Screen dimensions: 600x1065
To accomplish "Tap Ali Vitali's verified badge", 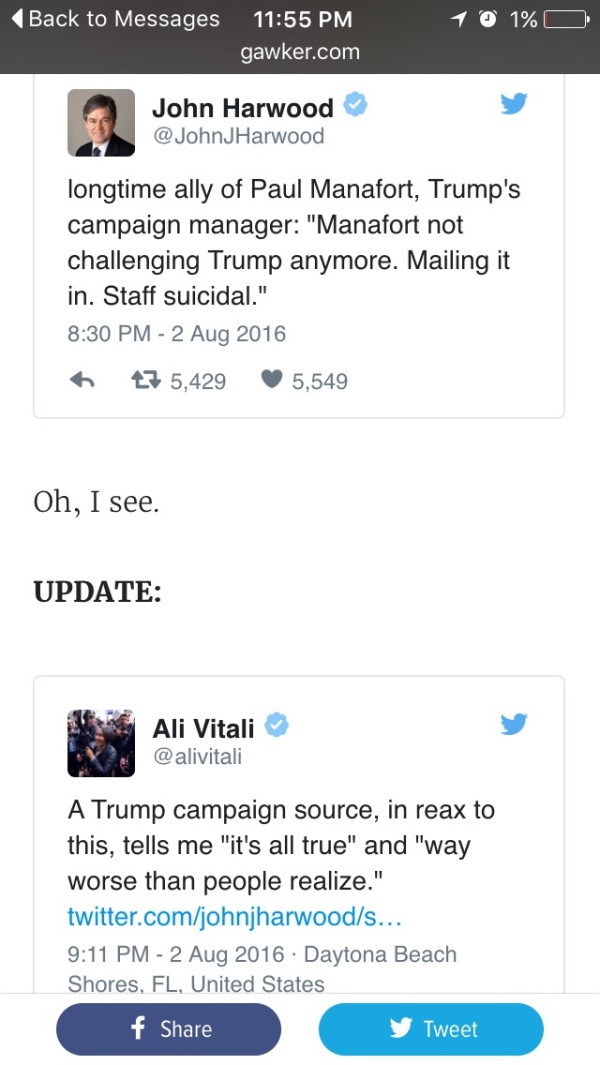I will (277, 727).
